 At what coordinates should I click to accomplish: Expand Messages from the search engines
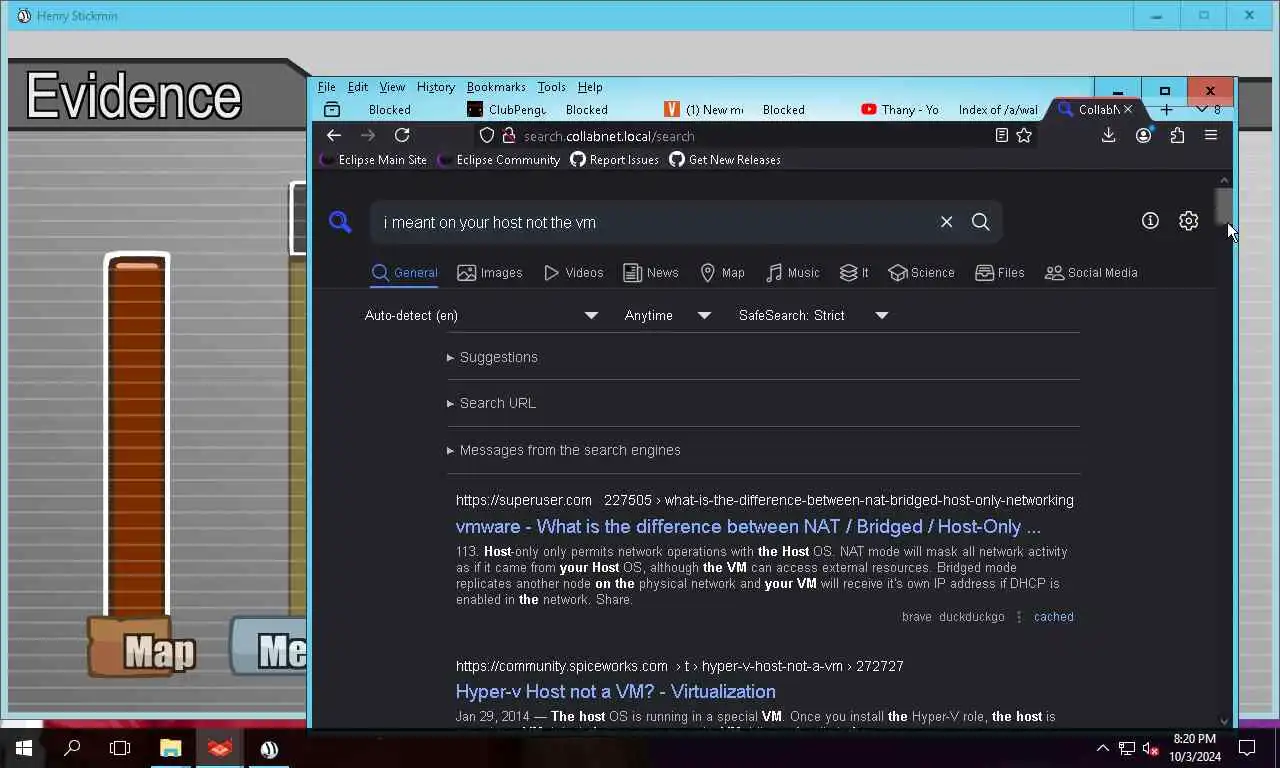pos(563,450)
